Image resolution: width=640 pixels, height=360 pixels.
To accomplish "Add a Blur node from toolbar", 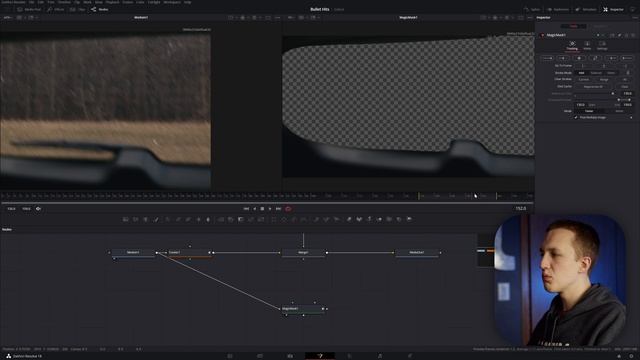I will coord(208,220).
